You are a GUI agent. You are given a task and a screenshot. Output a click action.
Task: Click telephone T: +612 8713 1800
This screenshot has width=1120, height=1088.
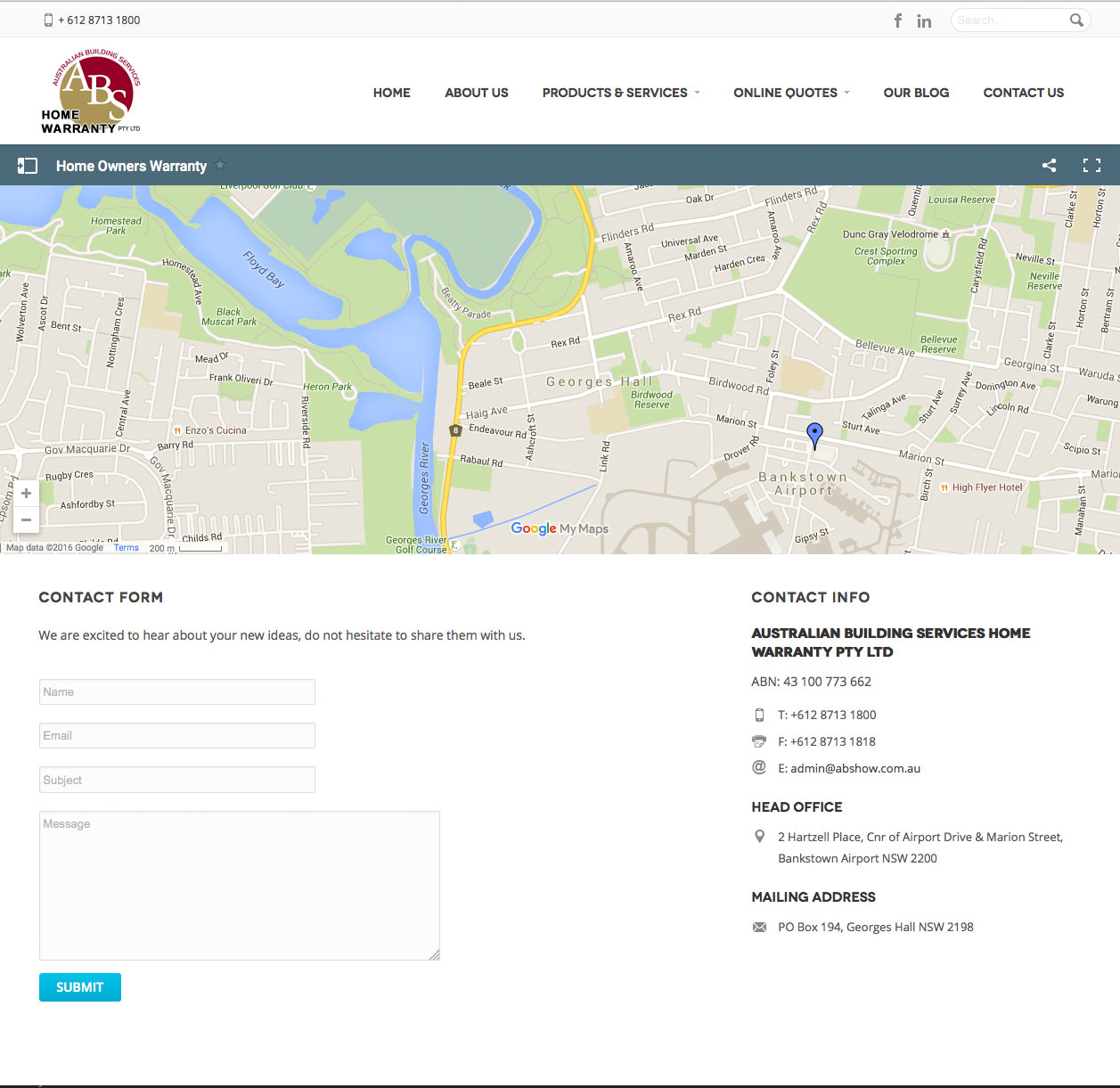827,715
